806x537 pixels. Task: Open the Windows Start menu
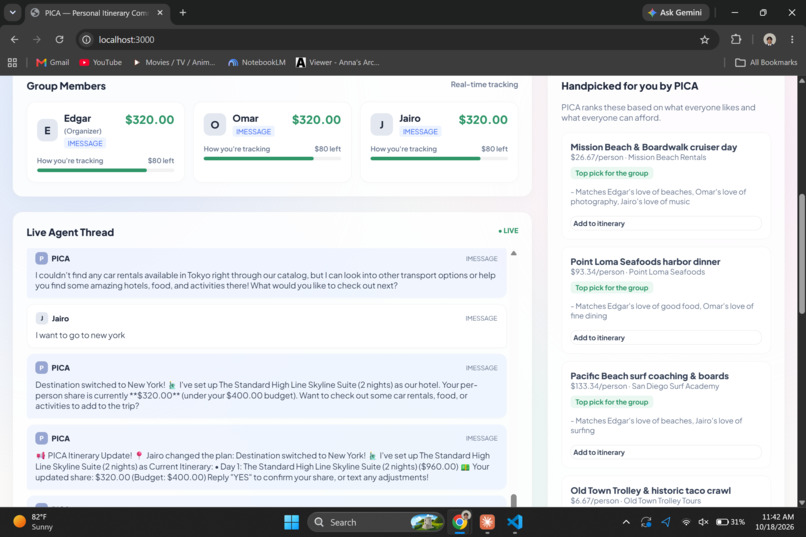pos(291,523)
